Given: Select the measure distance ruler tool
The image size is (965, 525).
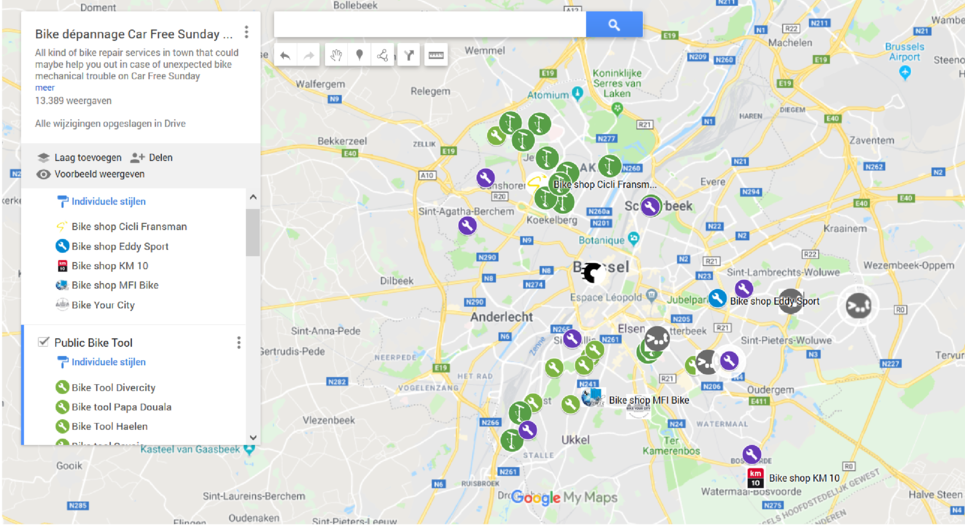Looking at the screenshot, I should pyautogui.click(x=436, y=56).
